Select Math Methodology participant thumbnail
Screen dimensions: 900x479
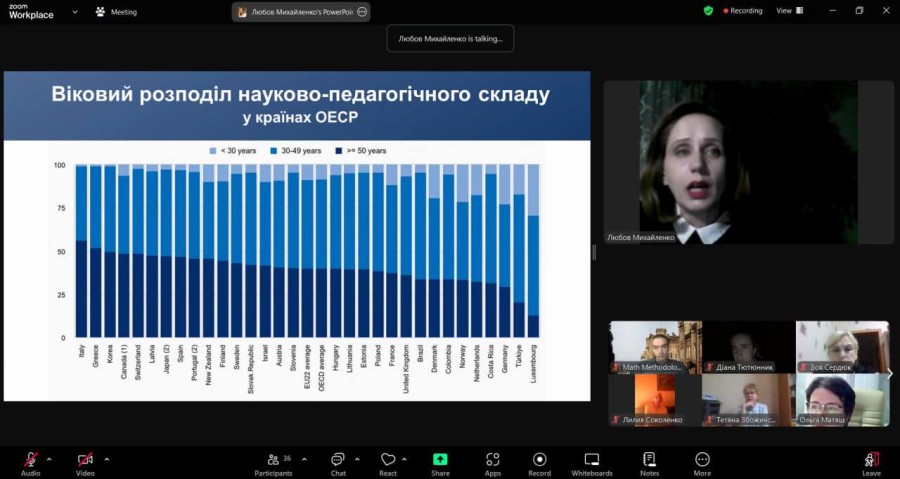[x=655, y=347]
